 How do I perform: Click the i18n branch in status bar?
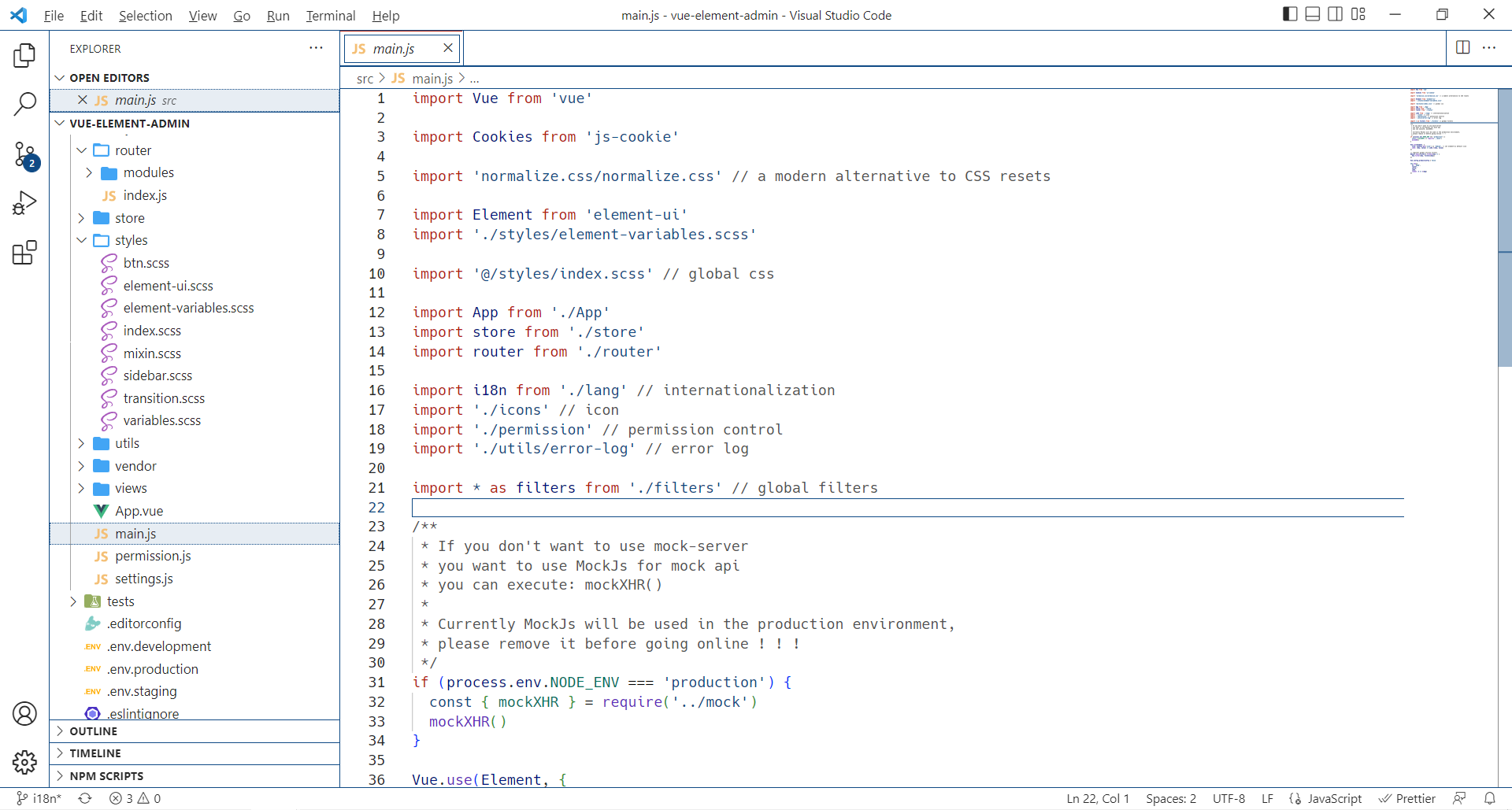click(x=39, y=798)
